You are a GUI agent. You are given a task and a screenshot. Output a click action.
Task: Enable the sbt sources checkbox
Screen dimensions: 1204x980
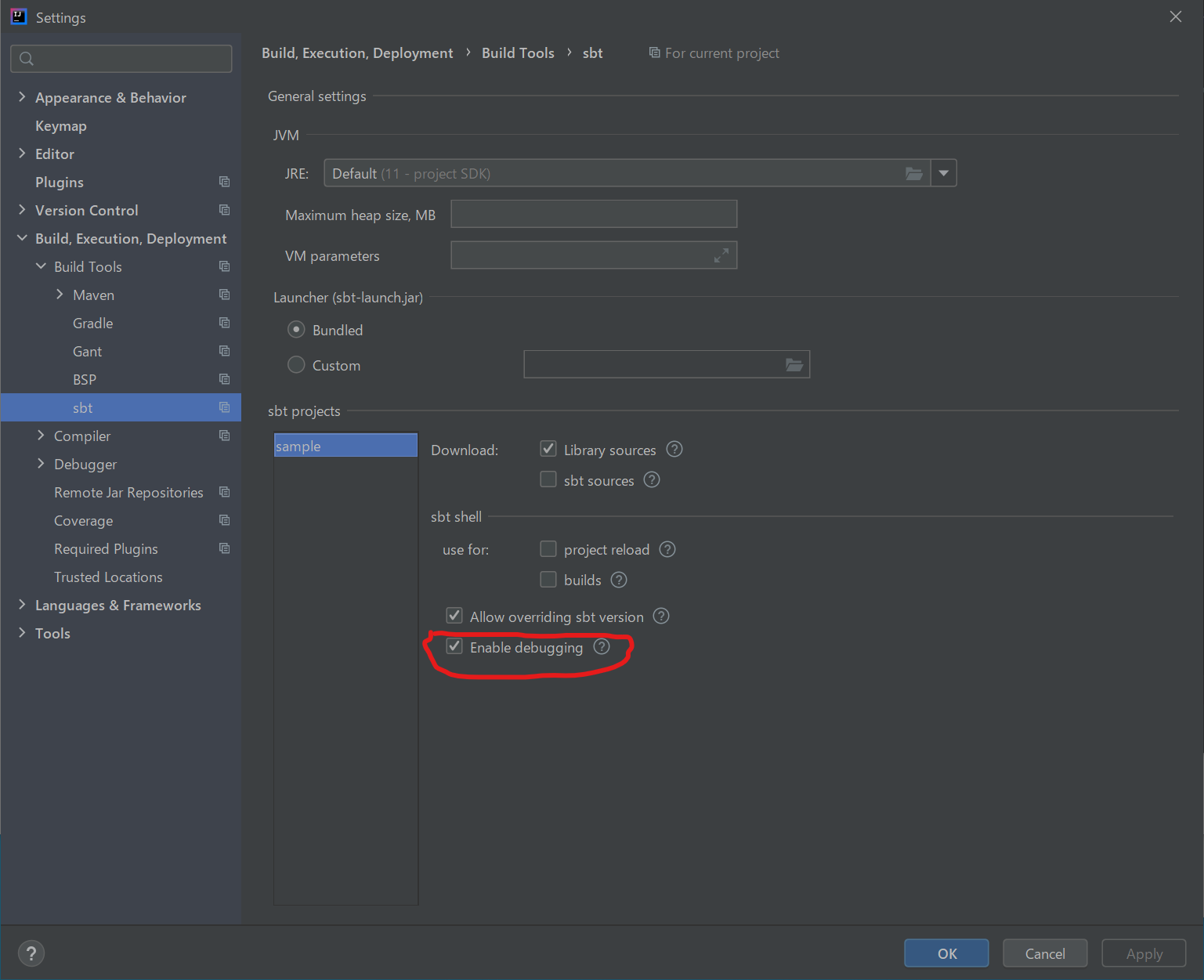coord(548,479)
